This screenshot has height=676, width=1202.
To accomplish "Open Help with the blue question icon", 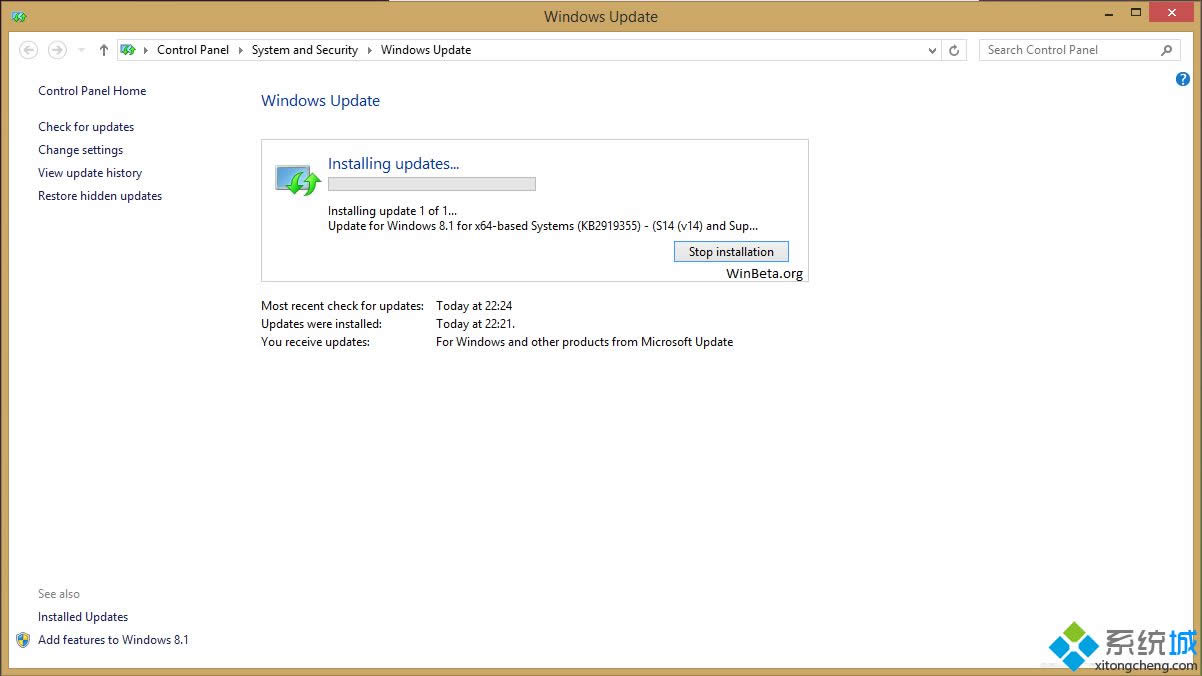I will pyautogui.click(x=1183, y=79).
